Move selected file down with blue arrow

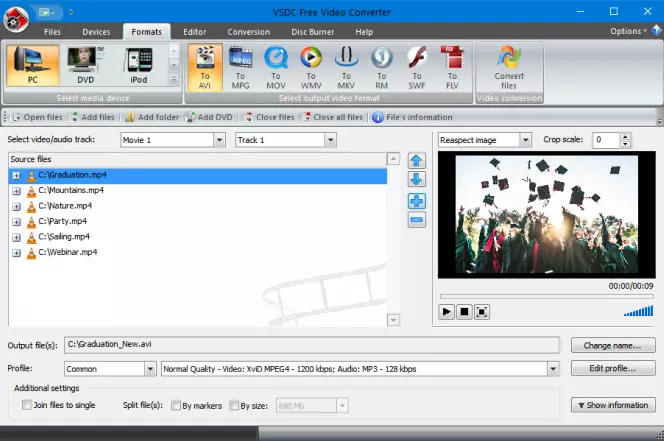click(417, 179)
